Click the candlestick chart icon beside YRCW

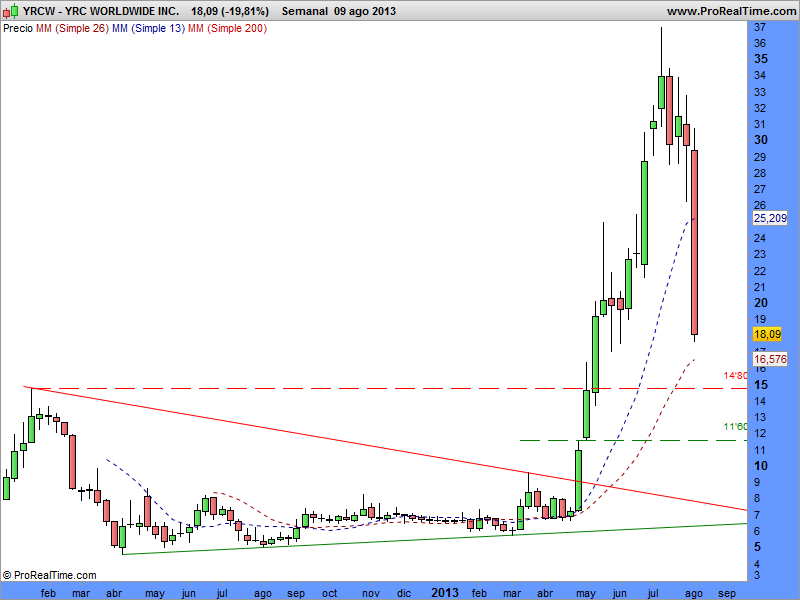(11, 11)
